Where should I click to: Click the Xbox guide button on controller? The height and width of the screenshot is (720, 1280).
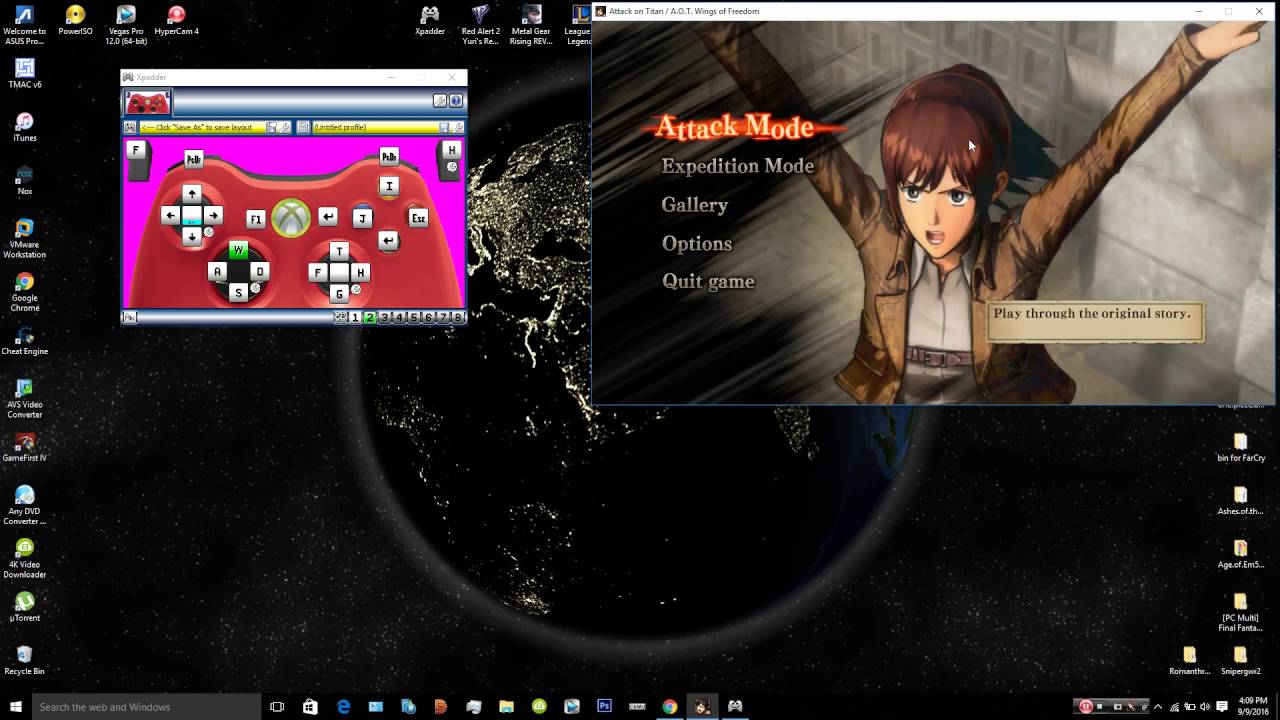coord(291,218)
